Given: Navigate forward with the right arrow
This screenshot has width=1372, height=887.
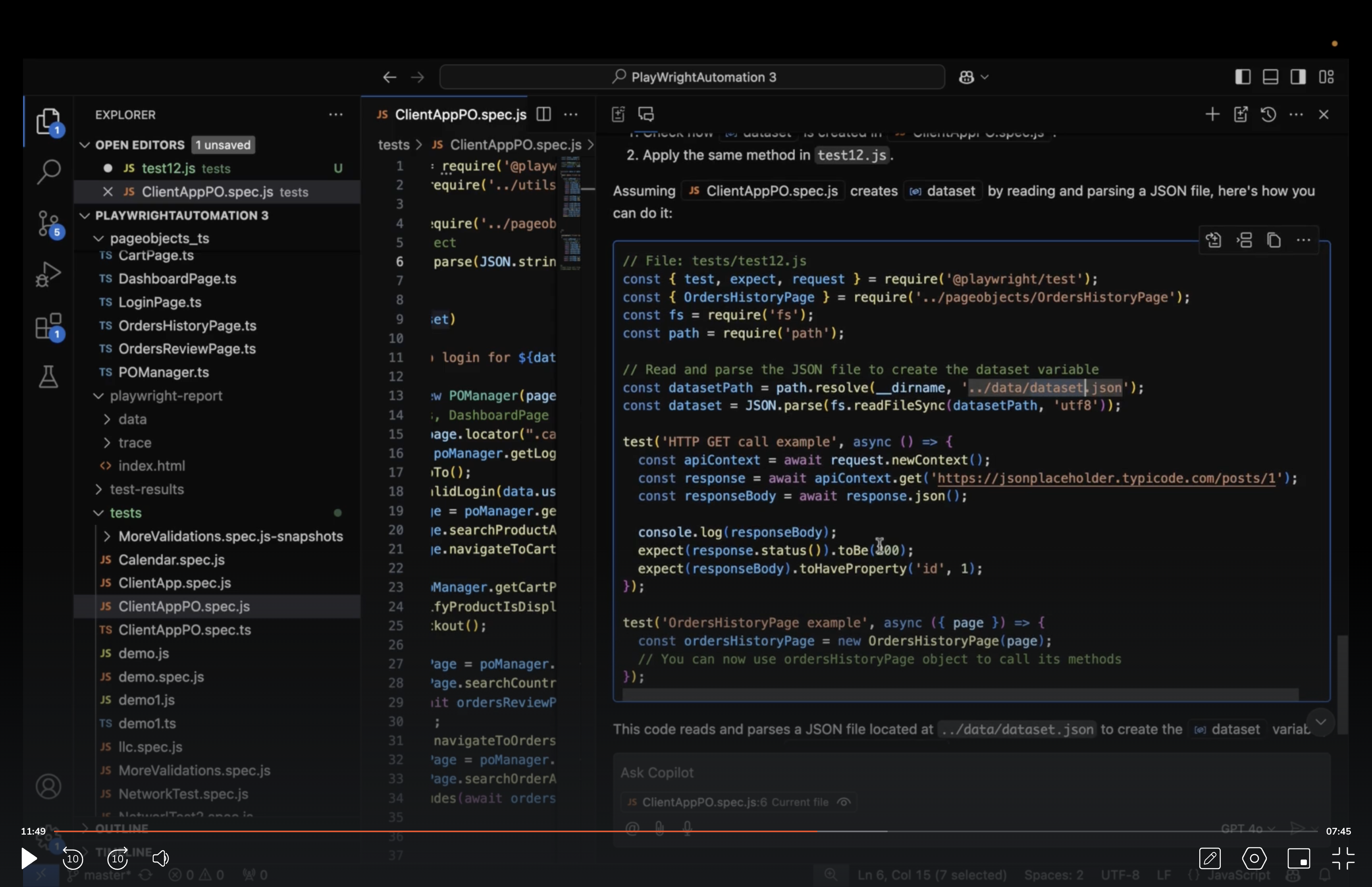Looking at the screenshot, I should (x=418, y=77).
